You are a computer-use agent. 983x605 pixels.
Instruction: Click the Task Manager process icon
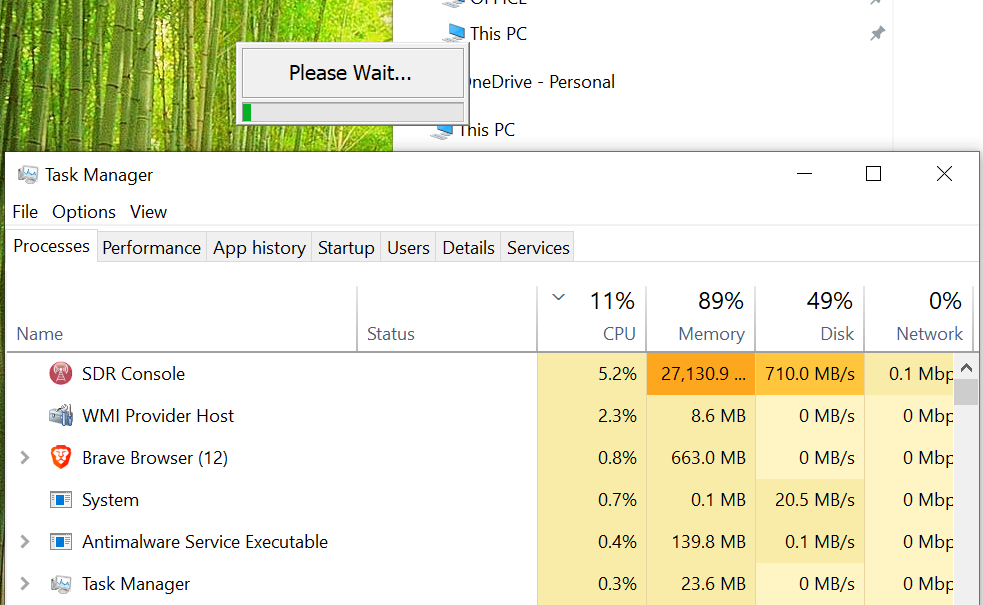click(62, 583)
